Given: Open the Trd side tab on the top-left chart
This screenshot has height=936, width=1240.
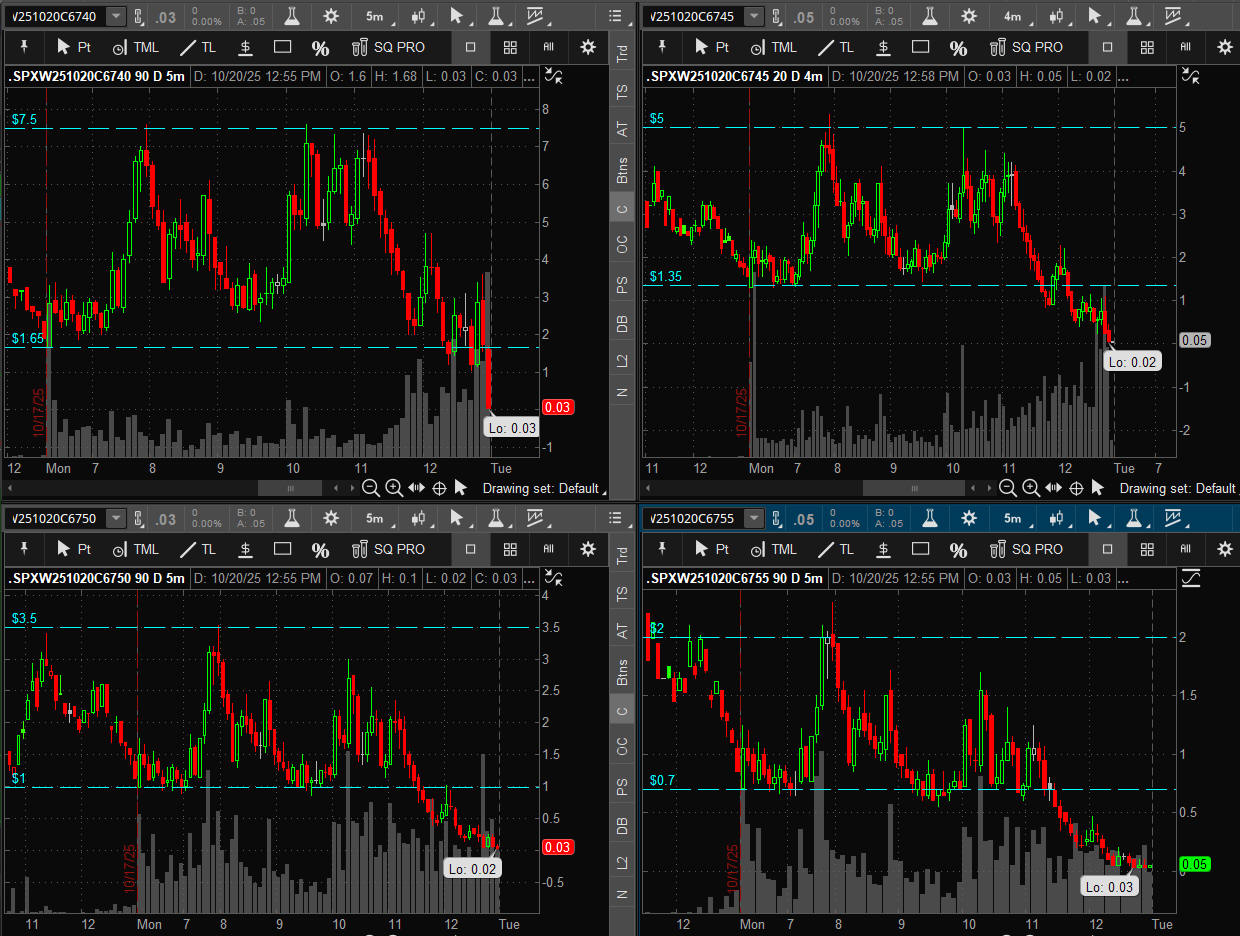Looking at the screenshot, I should pyautogui.click(x=622, y=55).
